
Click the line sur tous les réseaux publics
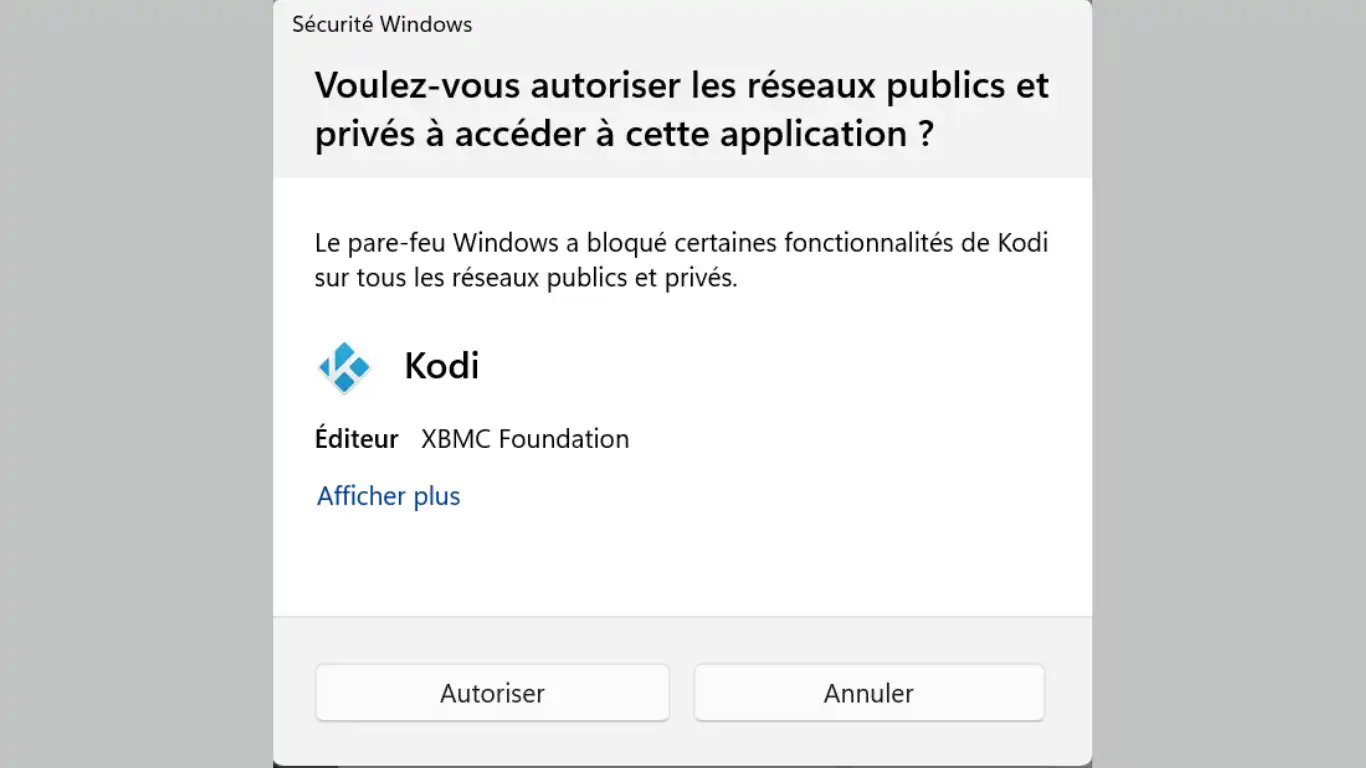click(525, 278)
